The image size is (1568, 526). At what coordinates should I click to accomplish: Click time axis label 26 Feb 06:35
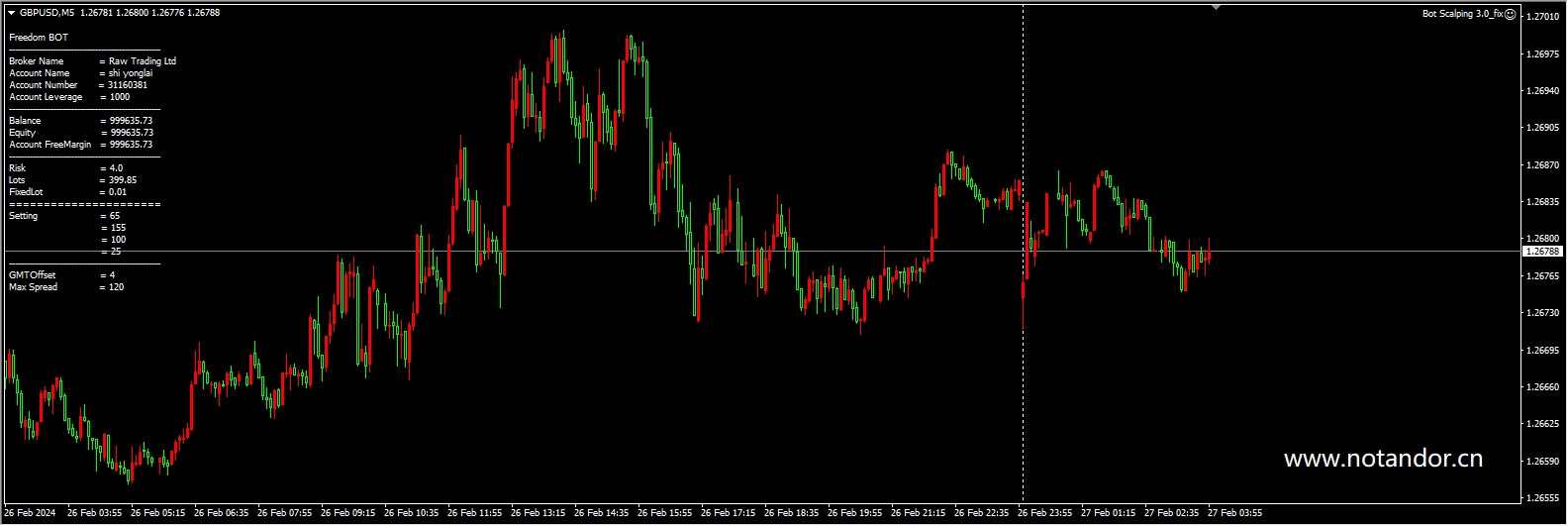222,513
